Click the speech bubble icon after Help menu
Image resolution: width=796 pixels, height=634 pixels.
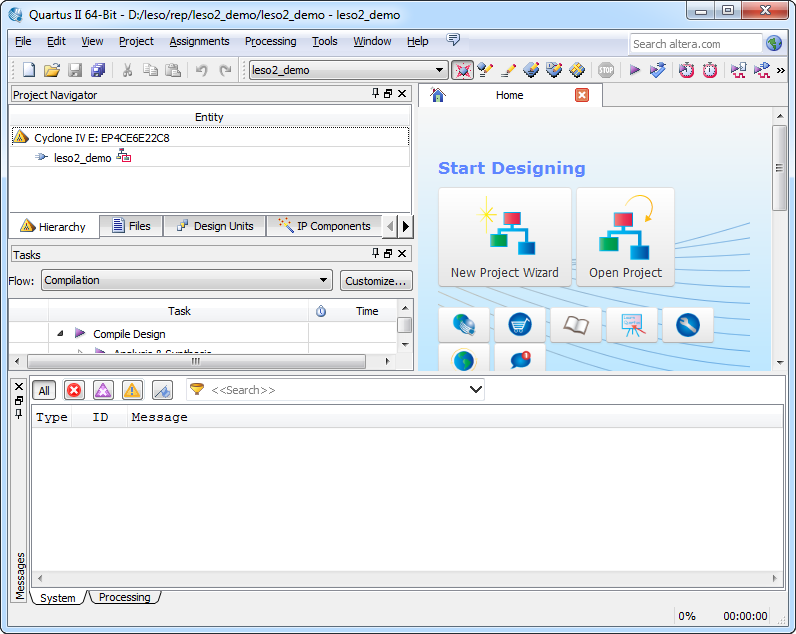[453, 40]
